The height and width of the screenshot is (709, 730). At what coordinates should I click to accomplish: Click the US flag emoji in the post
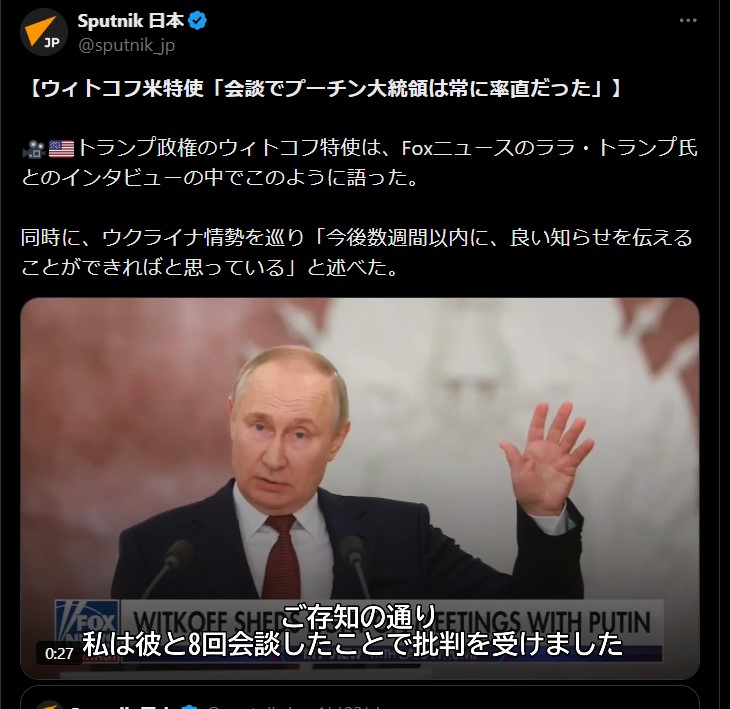(61, 149)
